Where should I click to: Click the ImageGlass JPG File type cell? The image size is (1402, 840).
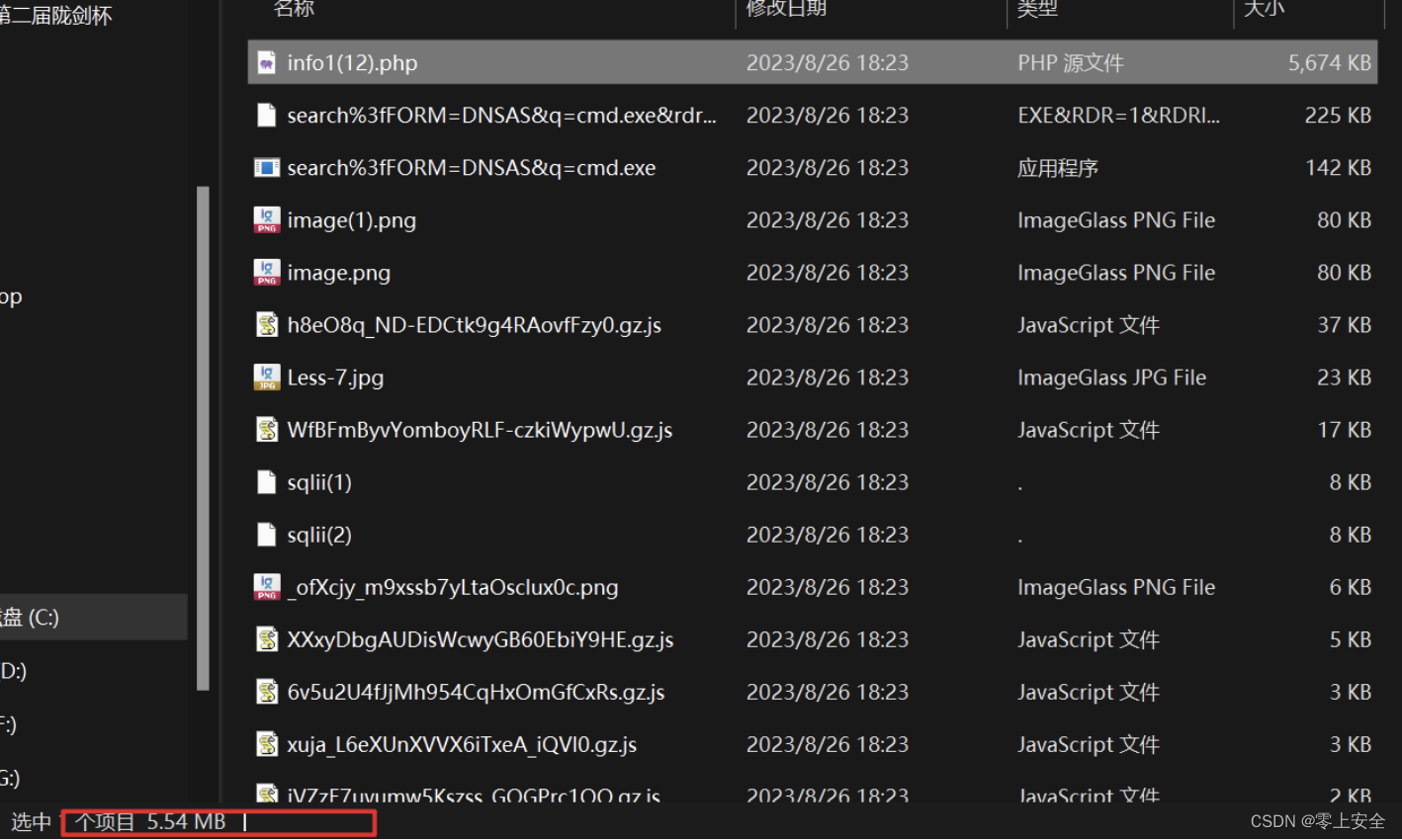click(1112, 378)
